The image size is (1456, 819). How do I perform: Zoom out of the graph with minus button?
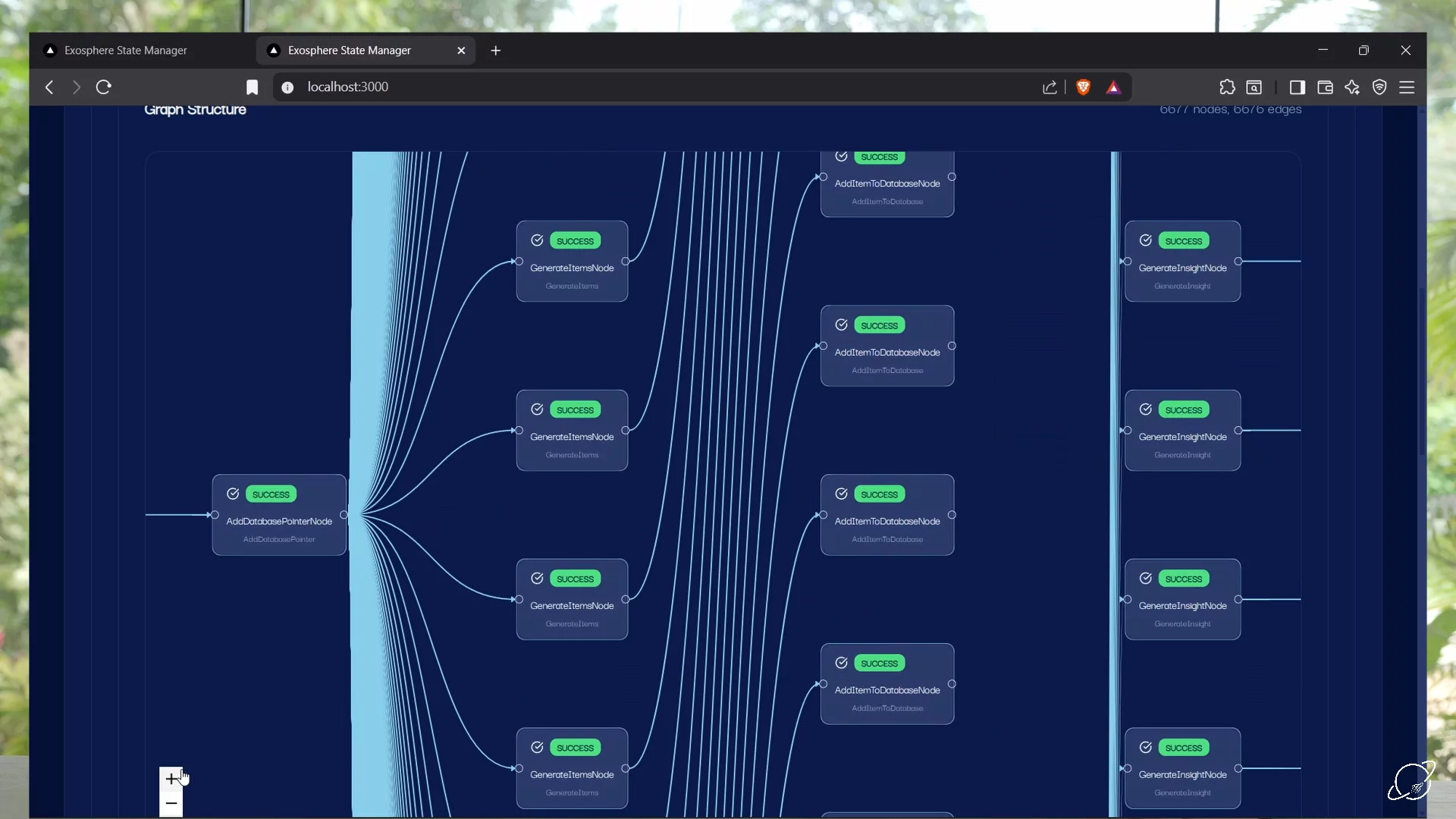point(171,803)
